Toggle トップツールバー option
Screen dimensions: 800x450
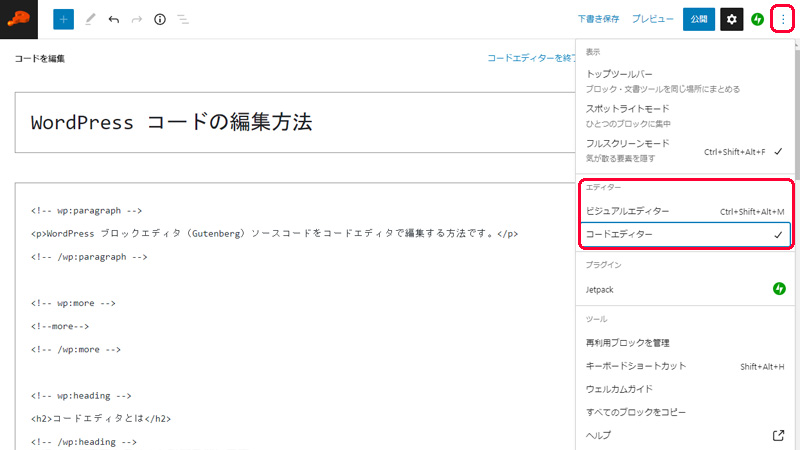click(685, 81)
